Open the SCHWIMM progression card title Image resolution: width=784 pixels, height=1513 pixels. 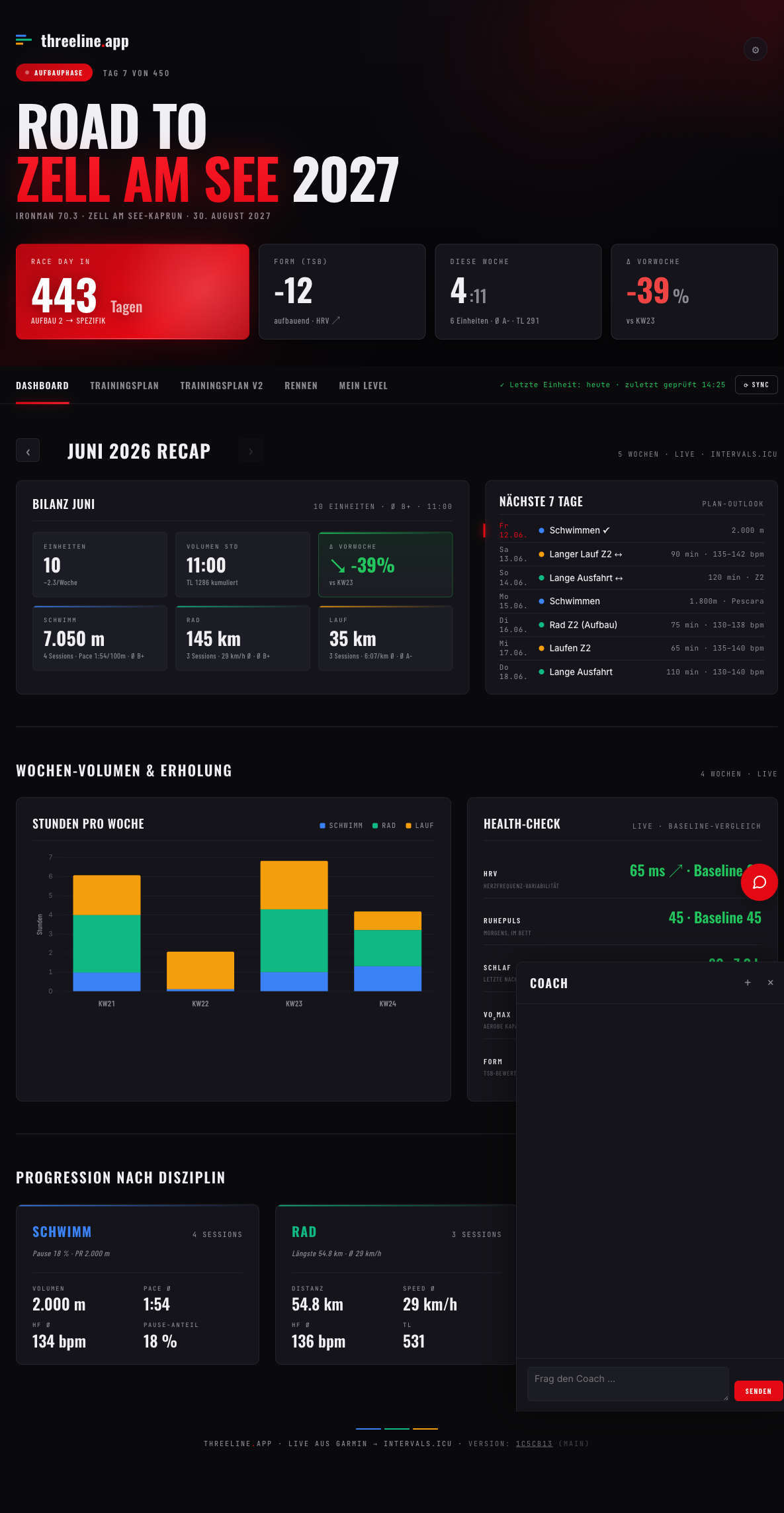(62, 1232)
